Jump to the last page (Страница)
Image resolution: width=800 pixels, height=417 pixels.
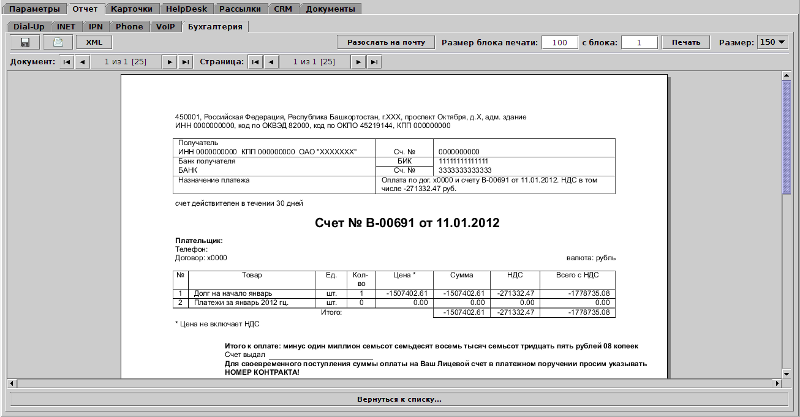click(x=373, y=62)
